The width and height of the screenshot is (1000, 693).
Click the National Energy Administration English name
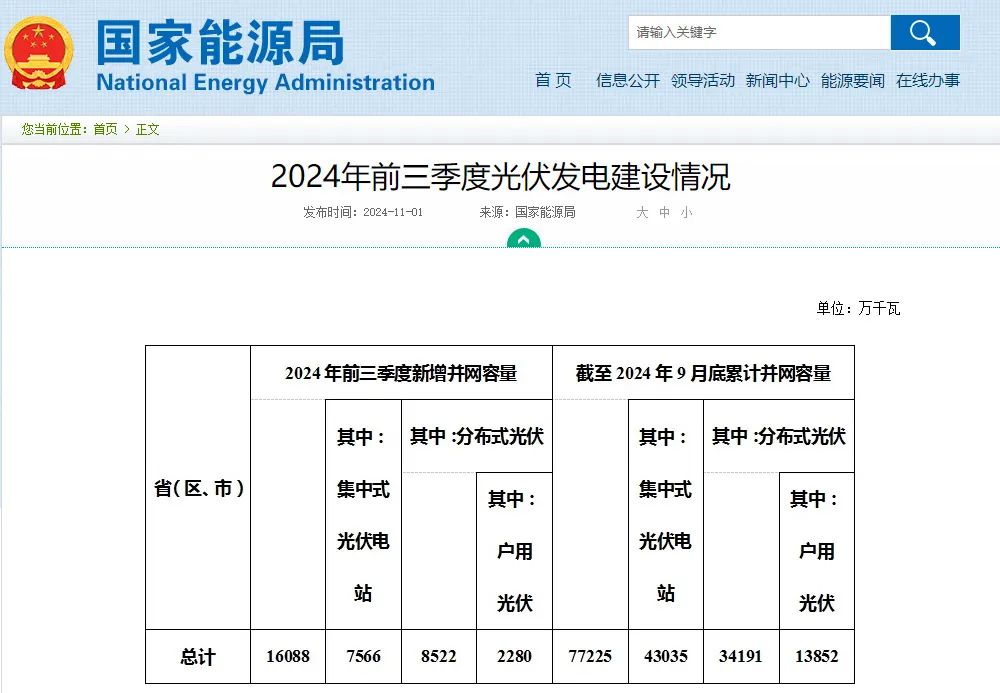[x=265, y=83]
